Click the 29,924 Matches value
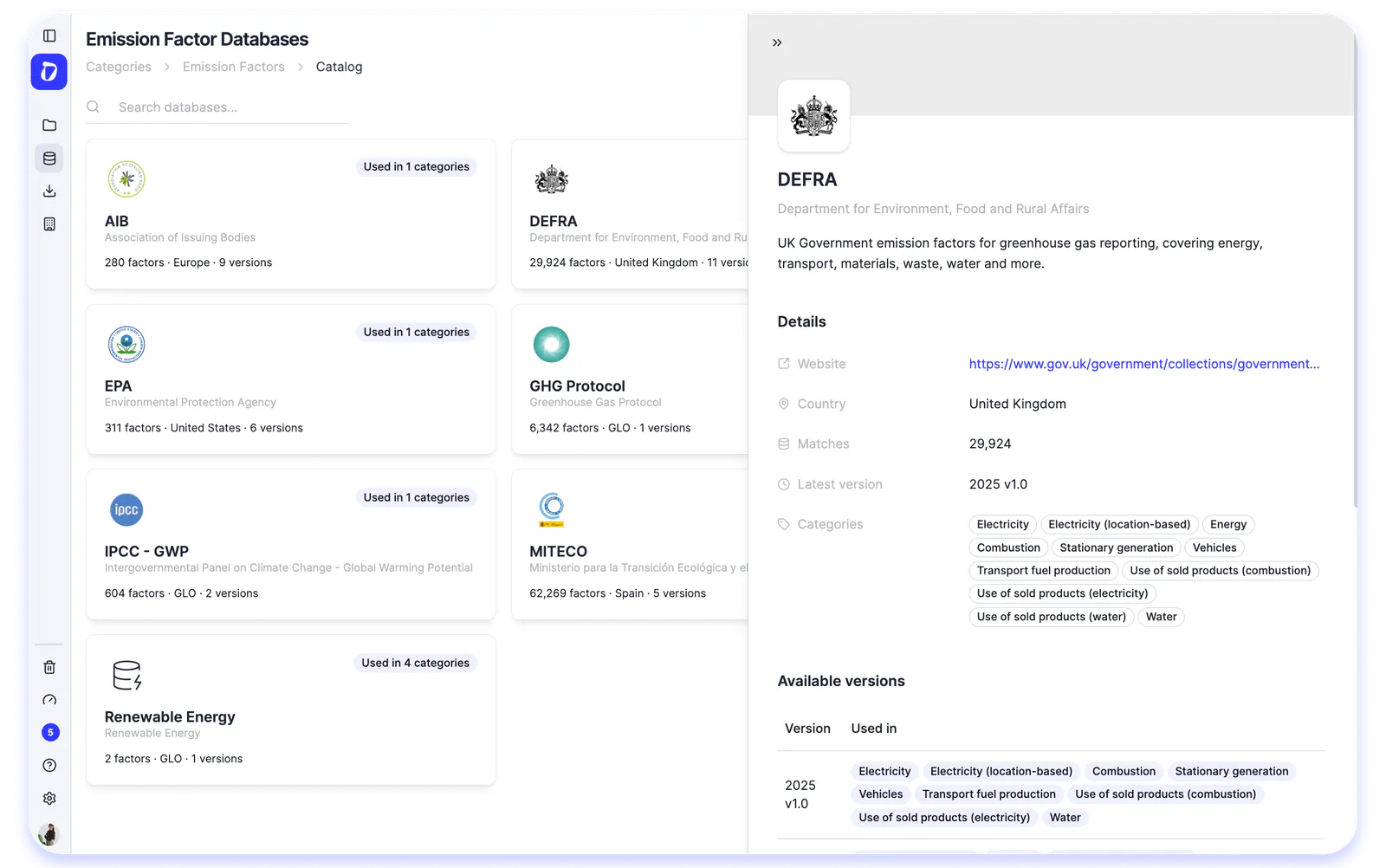 point(990,444)
